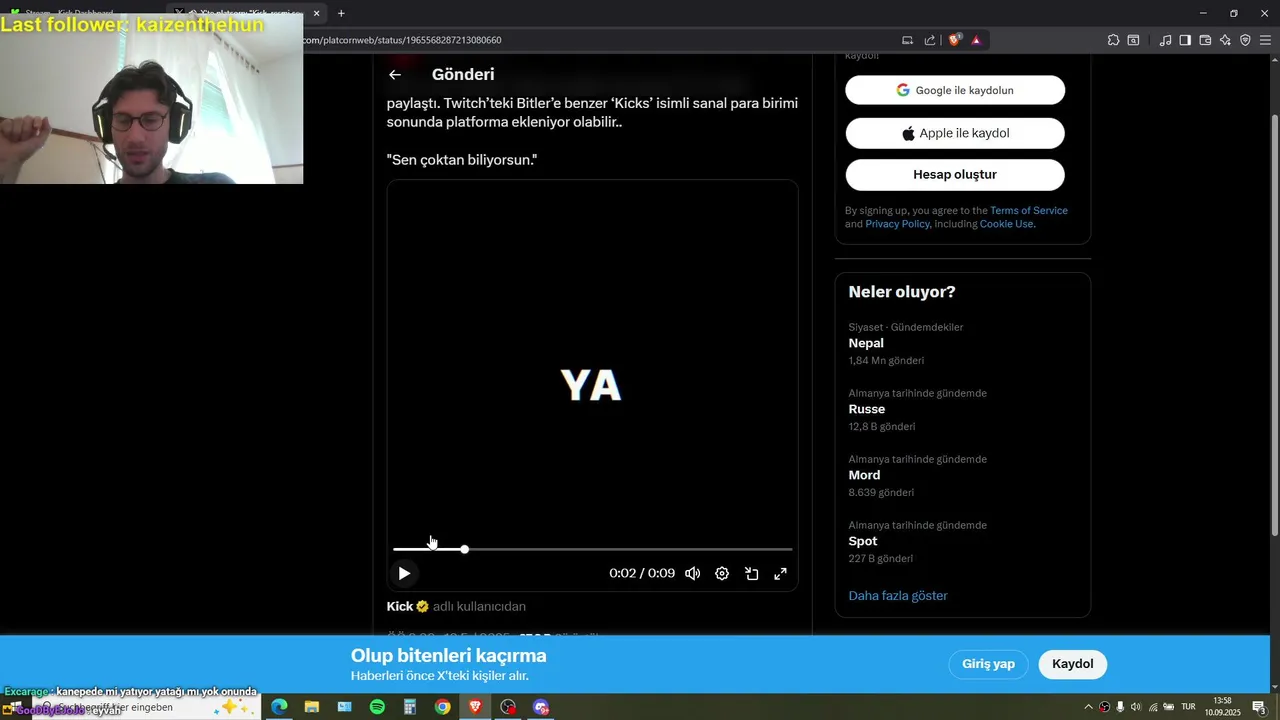
Task: Open Brave Rewards triangle icon
Action: [x=976, y=40]
